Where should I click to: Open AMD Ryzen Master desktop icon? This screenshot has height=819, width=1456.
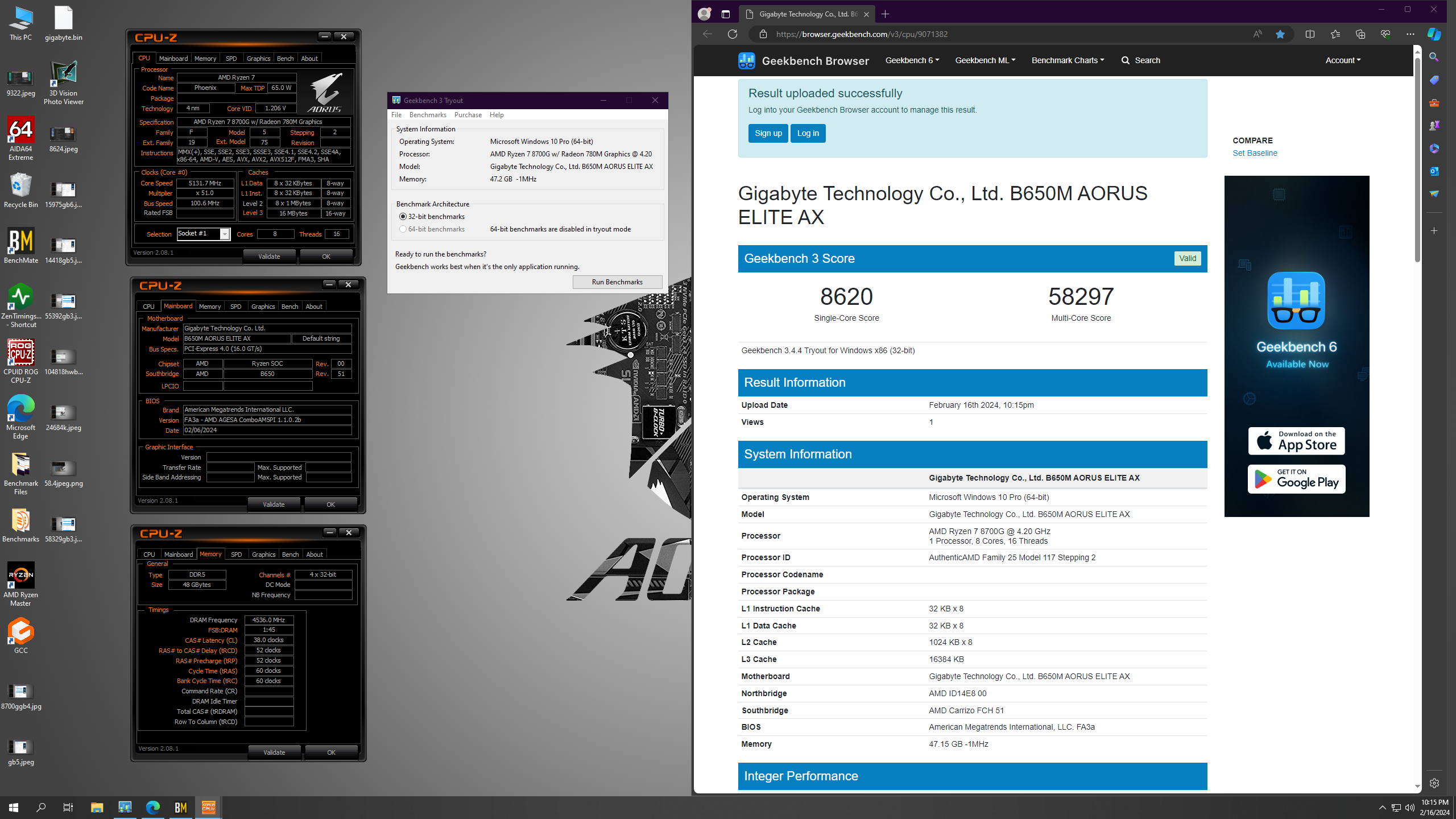20,584
